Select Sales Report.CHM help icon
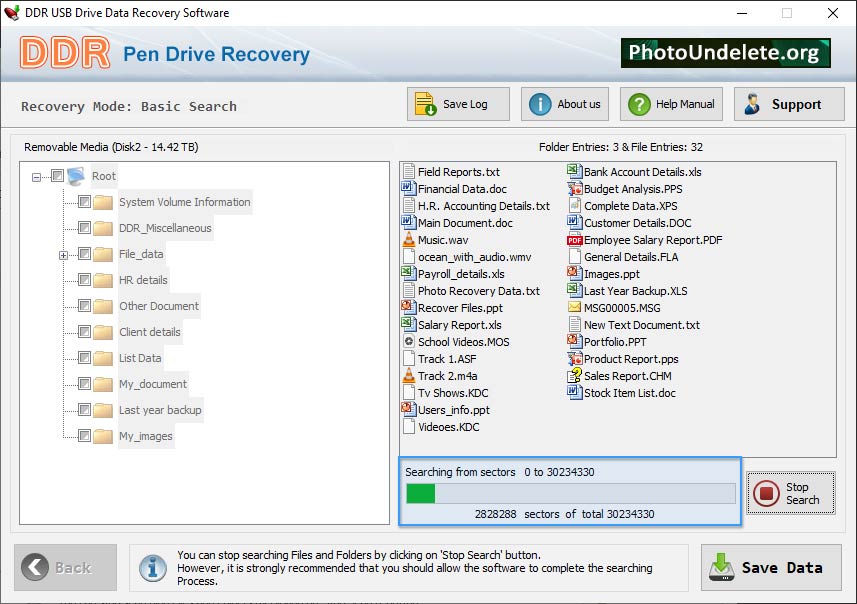Screen dimensions: 857x604 click(574, 376)
